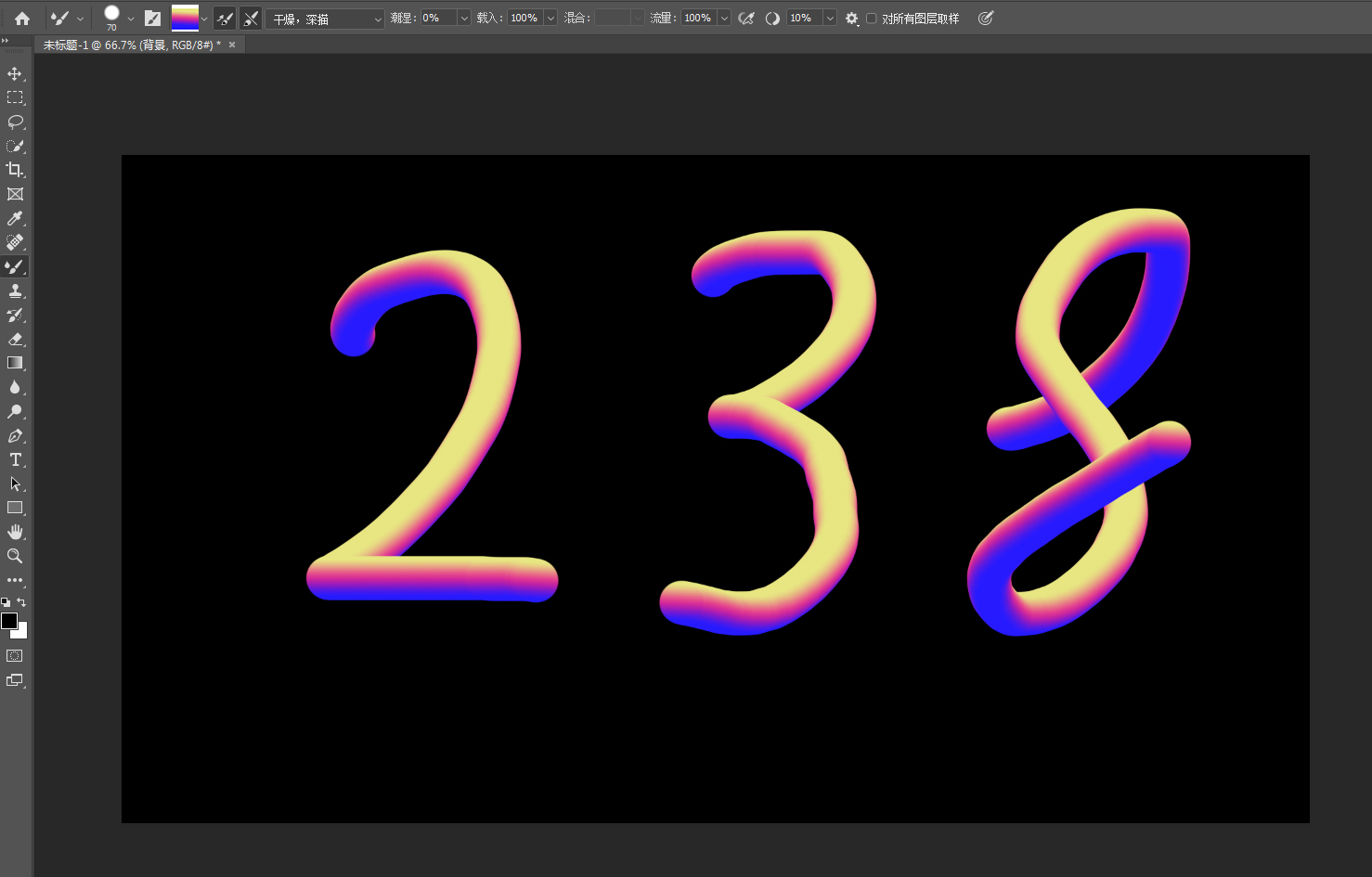Screen dimensions: 1372x877
Task: Open the brush settings panel button
Action: click(x=153, y=19)
